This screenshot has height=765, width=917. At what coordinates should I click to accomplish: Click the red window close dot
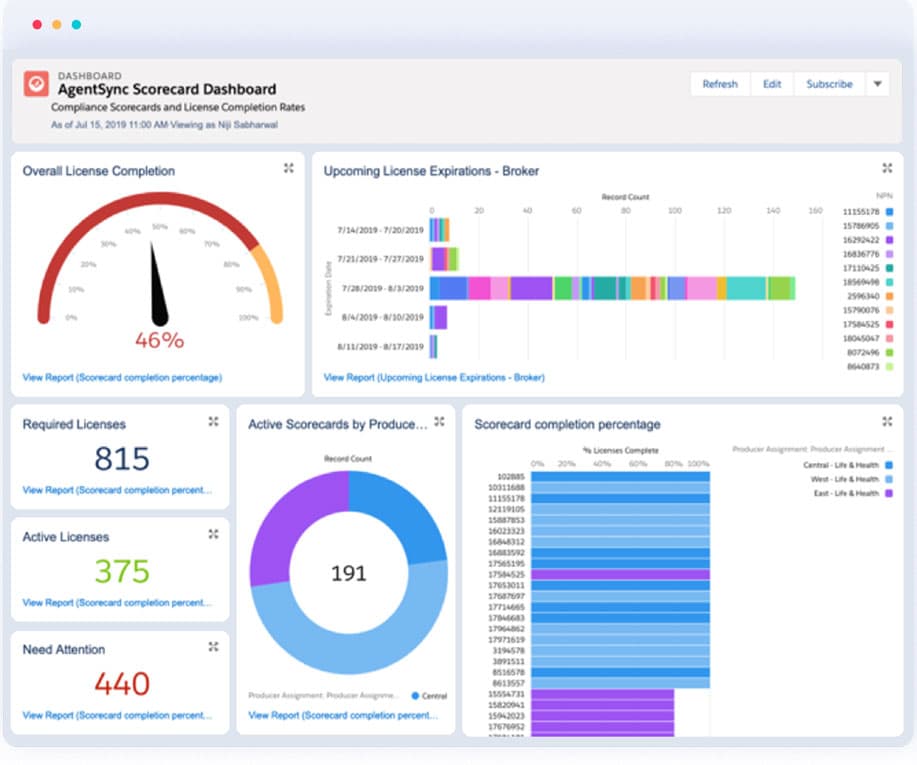pos(37,25)
